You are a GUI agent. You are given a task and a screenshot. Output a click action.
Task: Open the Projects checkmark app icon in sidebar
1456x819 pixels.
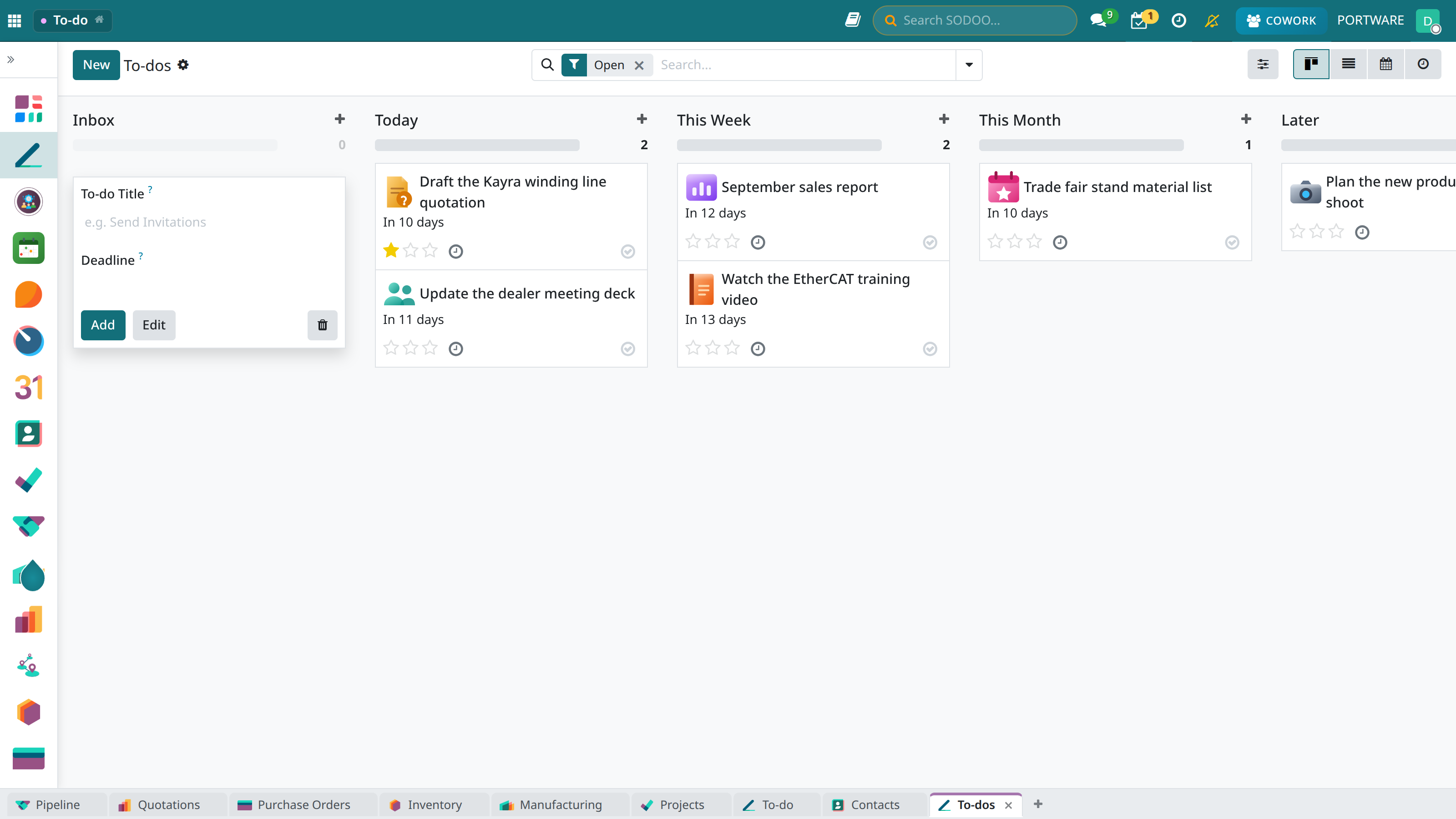tap(28, 480)
